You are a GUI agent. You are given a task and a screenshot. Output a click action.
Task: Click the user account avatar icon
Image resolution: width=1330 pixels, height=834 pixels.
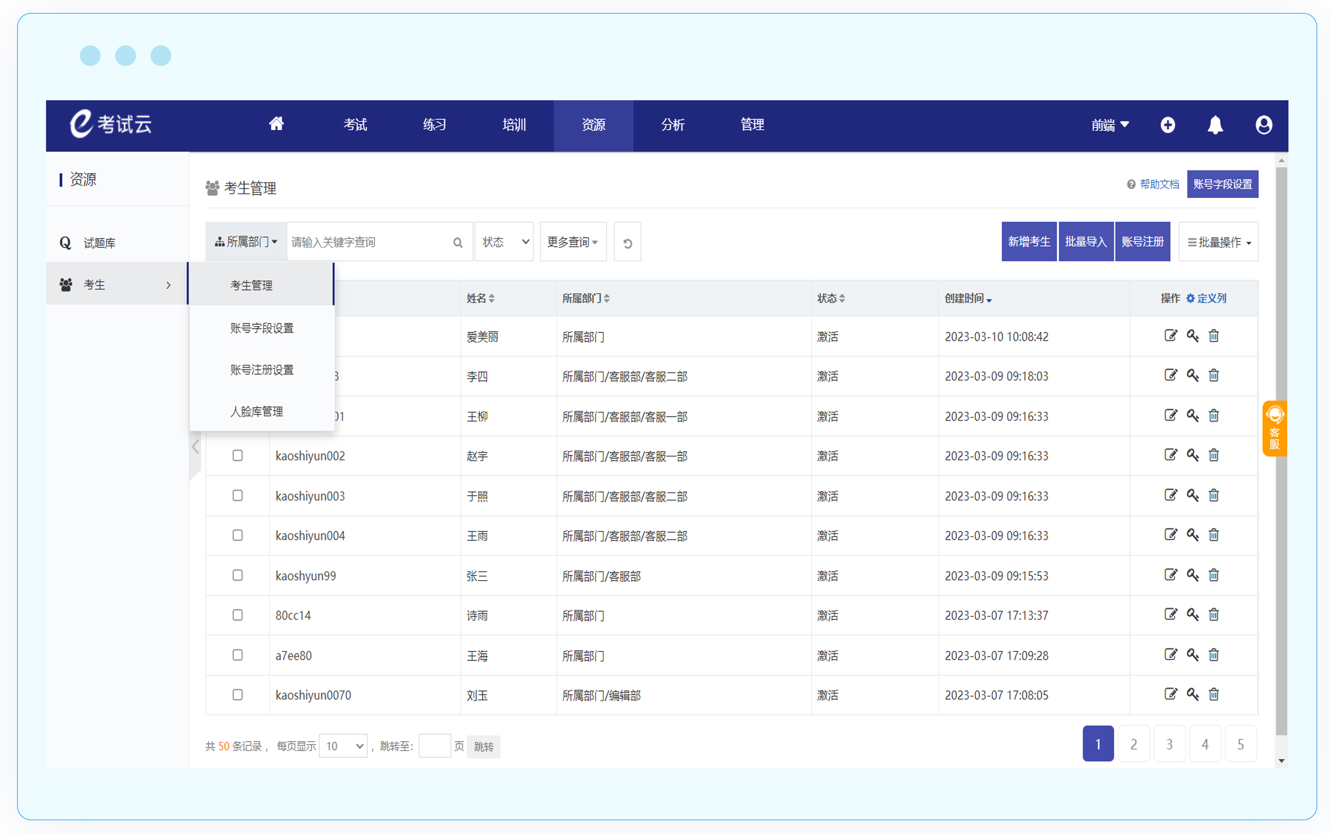click(1264, 125)
